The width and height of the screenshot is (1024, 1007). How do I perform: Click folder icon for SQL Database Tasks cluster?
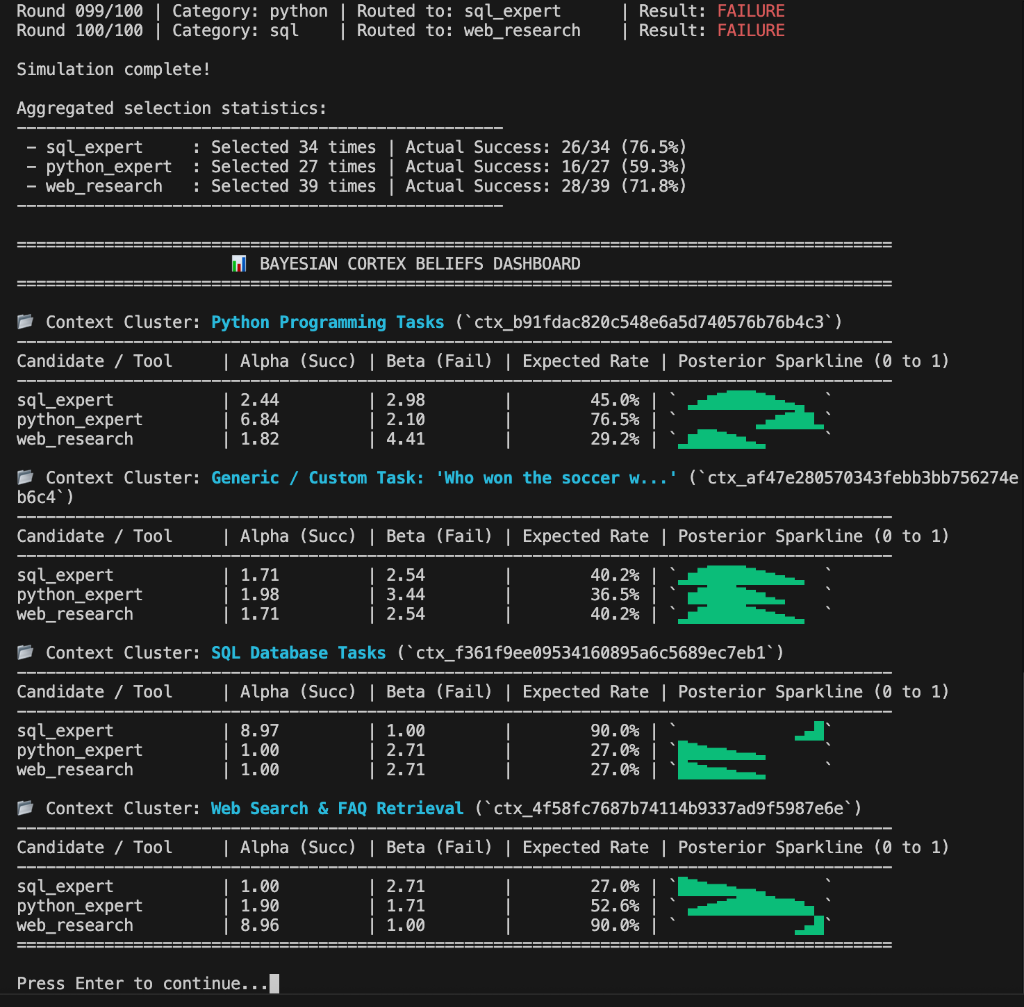[25, 652]
